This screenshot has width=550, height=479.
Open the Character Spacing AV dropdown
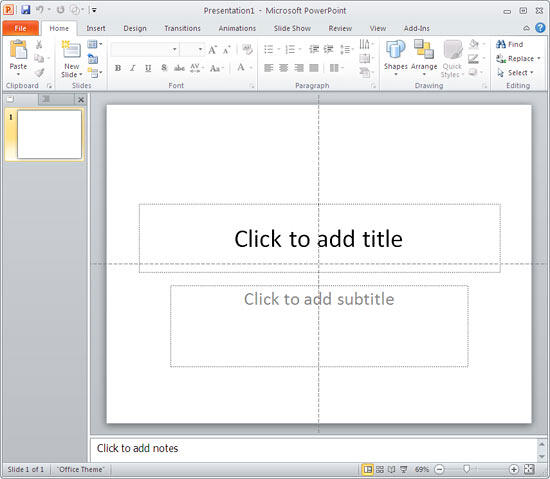click(x=197, y=68)
